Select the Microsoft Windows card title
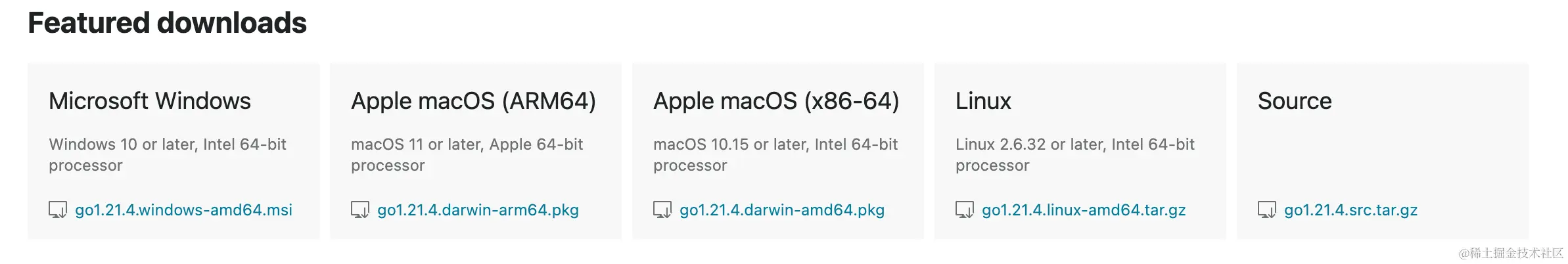The width and height of the screenshot is (1568, 264). tap(150, 101)
